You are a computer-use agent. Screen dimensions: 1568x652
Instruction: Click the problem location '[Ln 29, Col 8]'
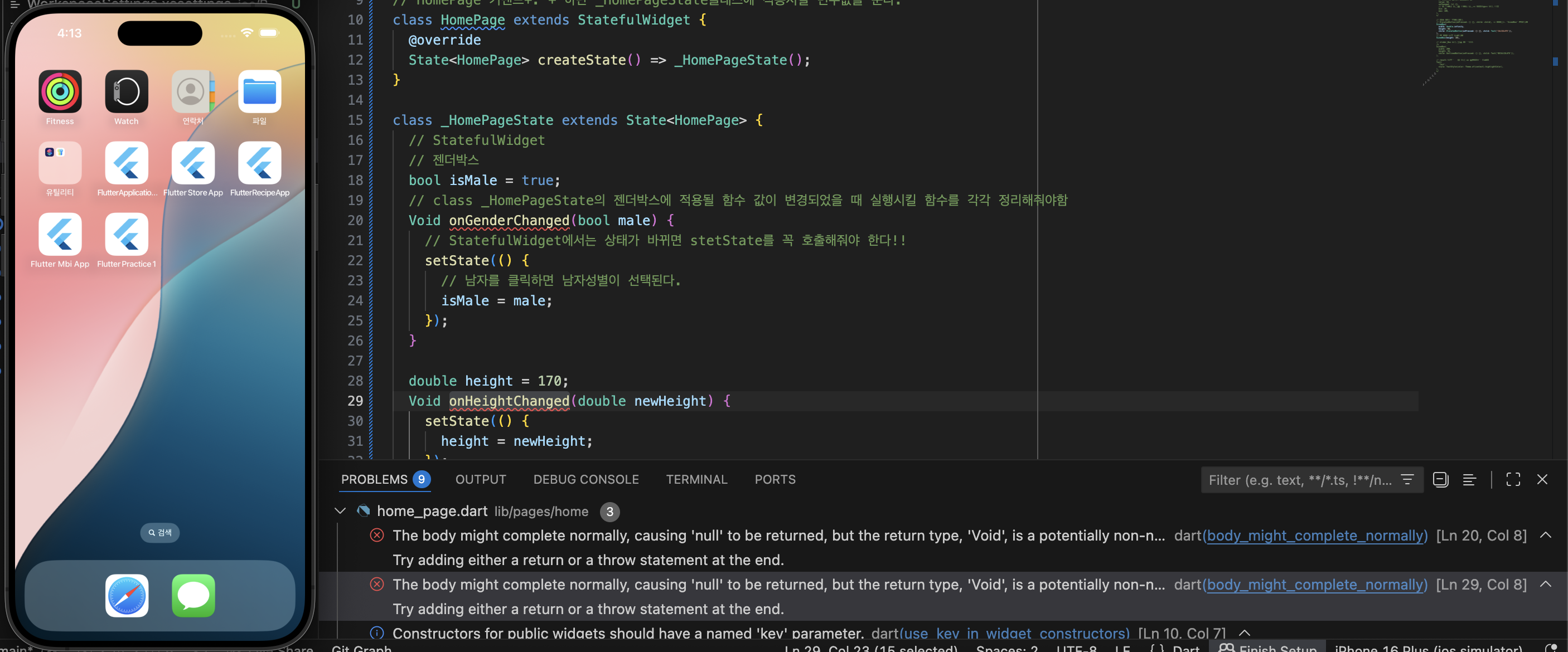pyautogui.click(x=1482, y=585)
